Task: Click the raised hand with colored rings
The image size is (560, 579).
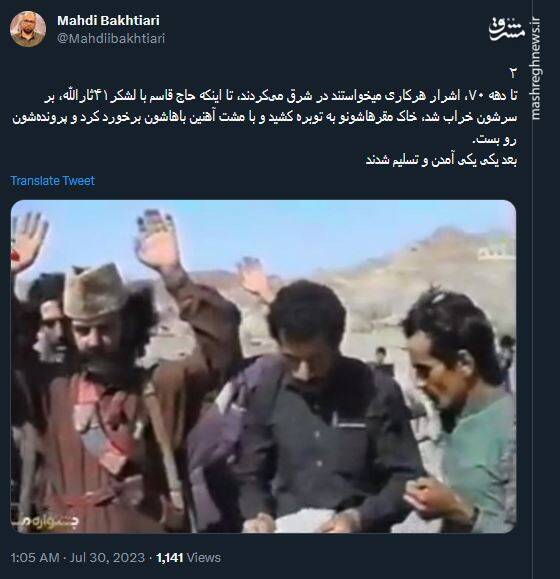Action: tap(158, 238)
